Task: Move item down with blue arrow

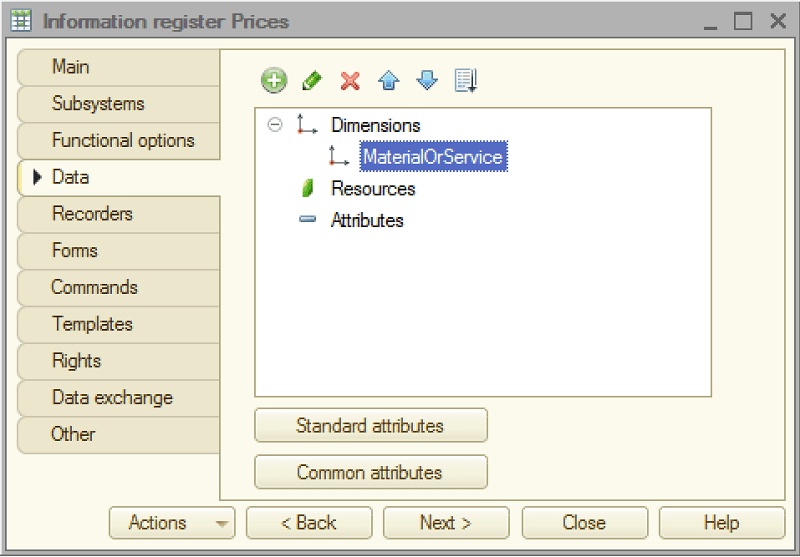Action: click(427, 81)
